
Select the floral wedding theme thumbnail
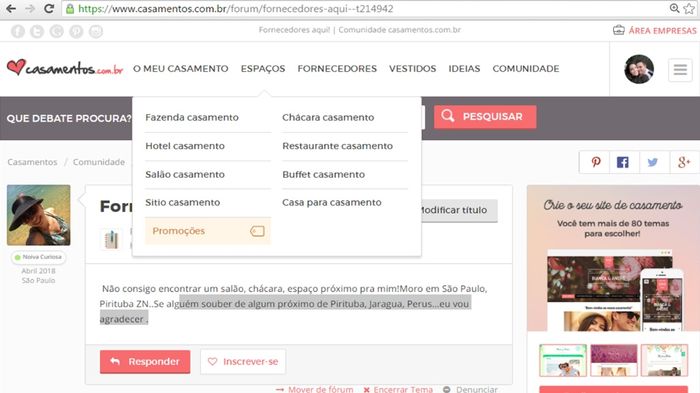pyautogui.click(x=664, y=360)
